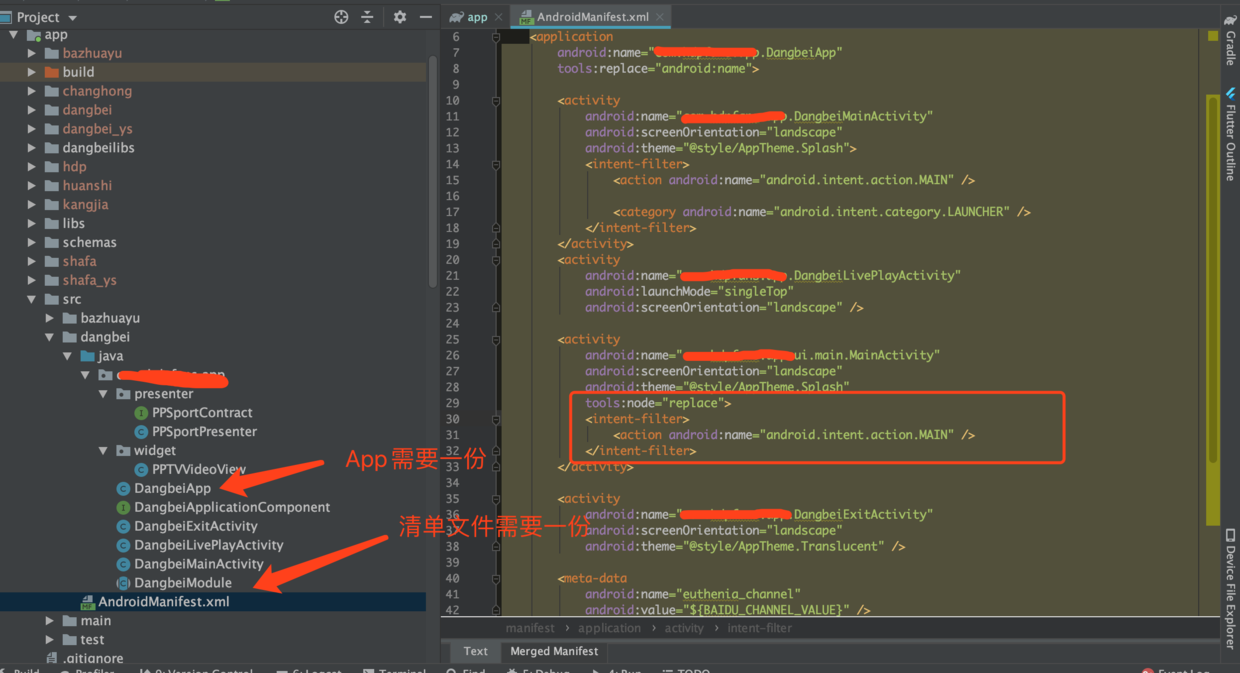The image size is (1240, 673).
Task: Collapse the java folder arrow
Action: tap(68, 356)
